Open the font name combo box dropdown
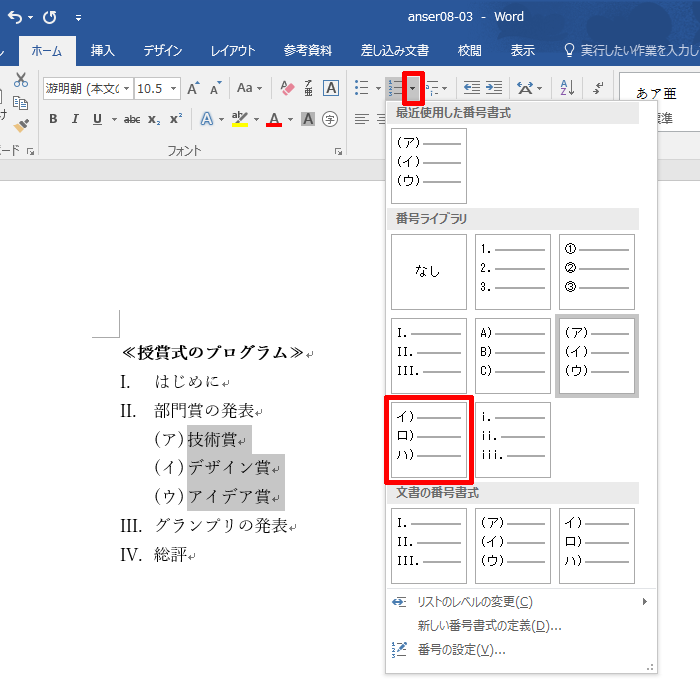Viewport: 700px width, 690px height. click(127, 88)
